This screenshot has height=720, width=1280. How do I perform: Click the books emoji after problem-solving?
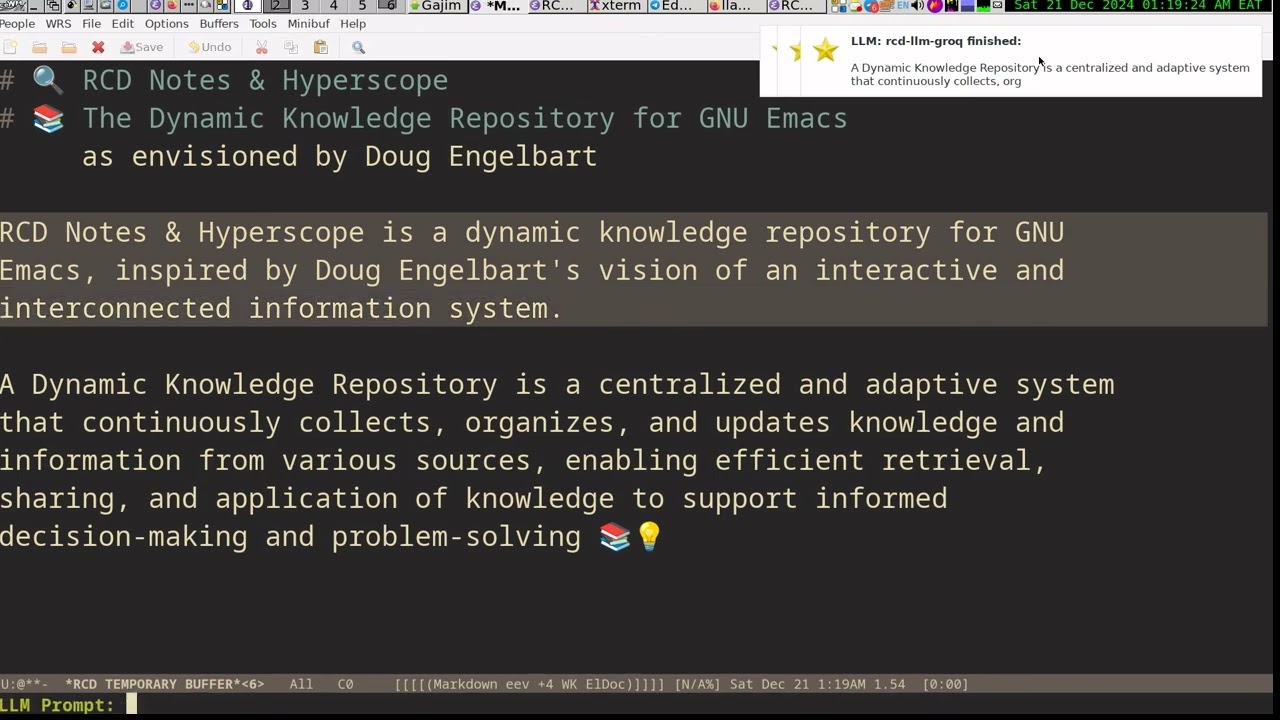pyautogui.click(x=615, y=536)
